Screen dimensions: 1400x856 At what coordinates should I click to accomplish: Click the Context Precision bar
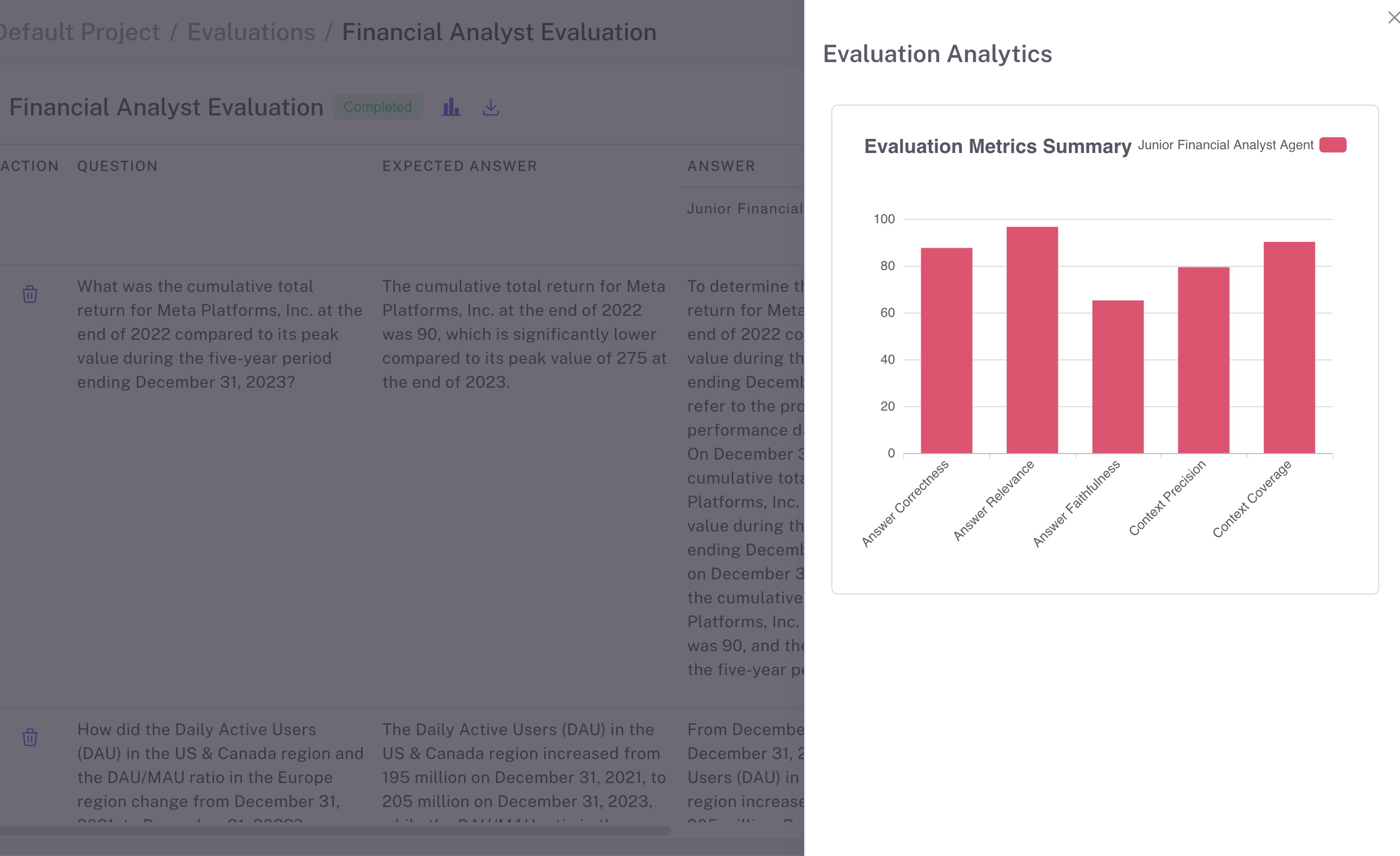(x=1203, y=360)
